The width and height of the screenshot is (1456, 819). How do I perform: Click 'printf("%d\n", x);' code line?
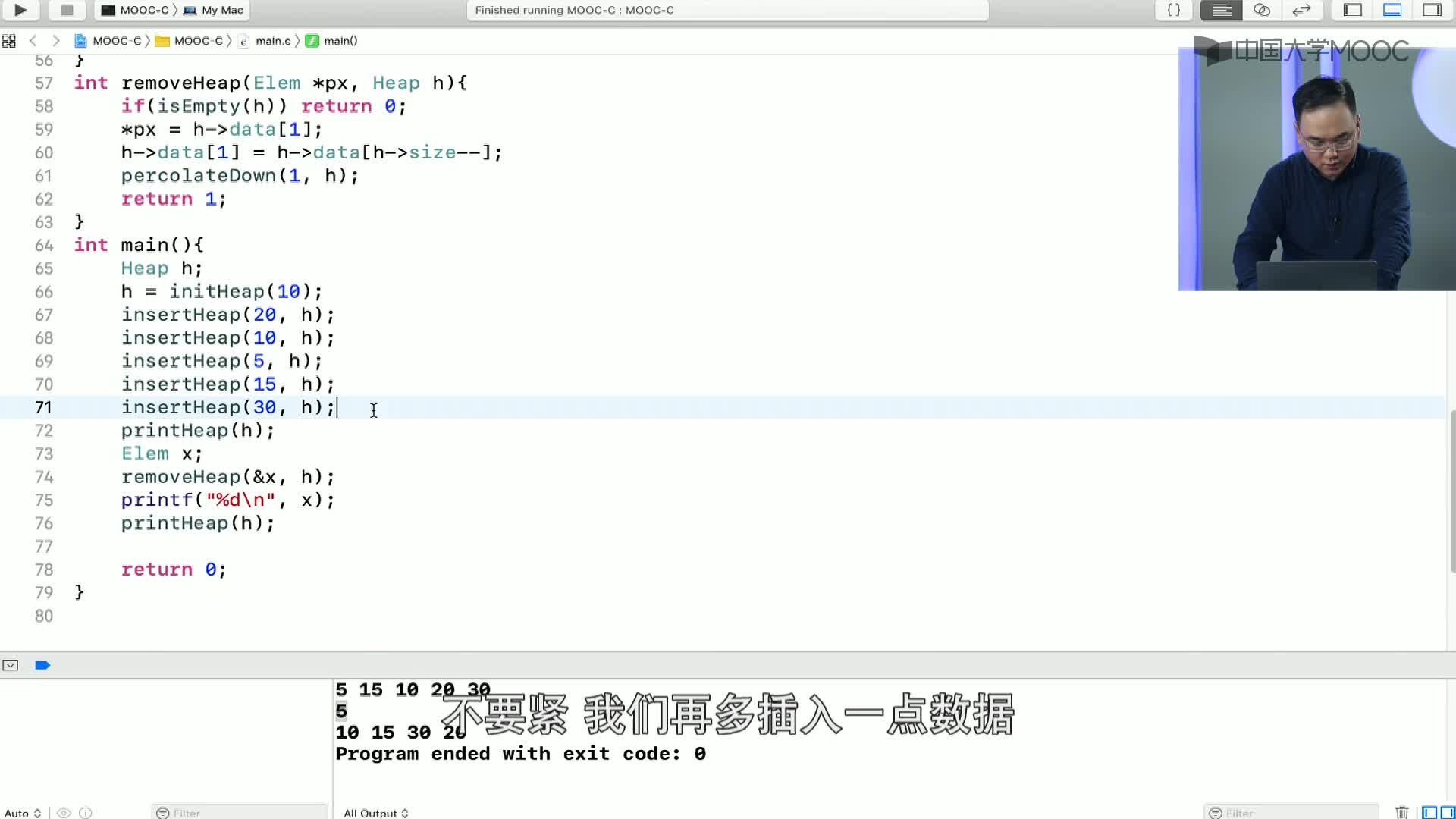coord(227,500)
